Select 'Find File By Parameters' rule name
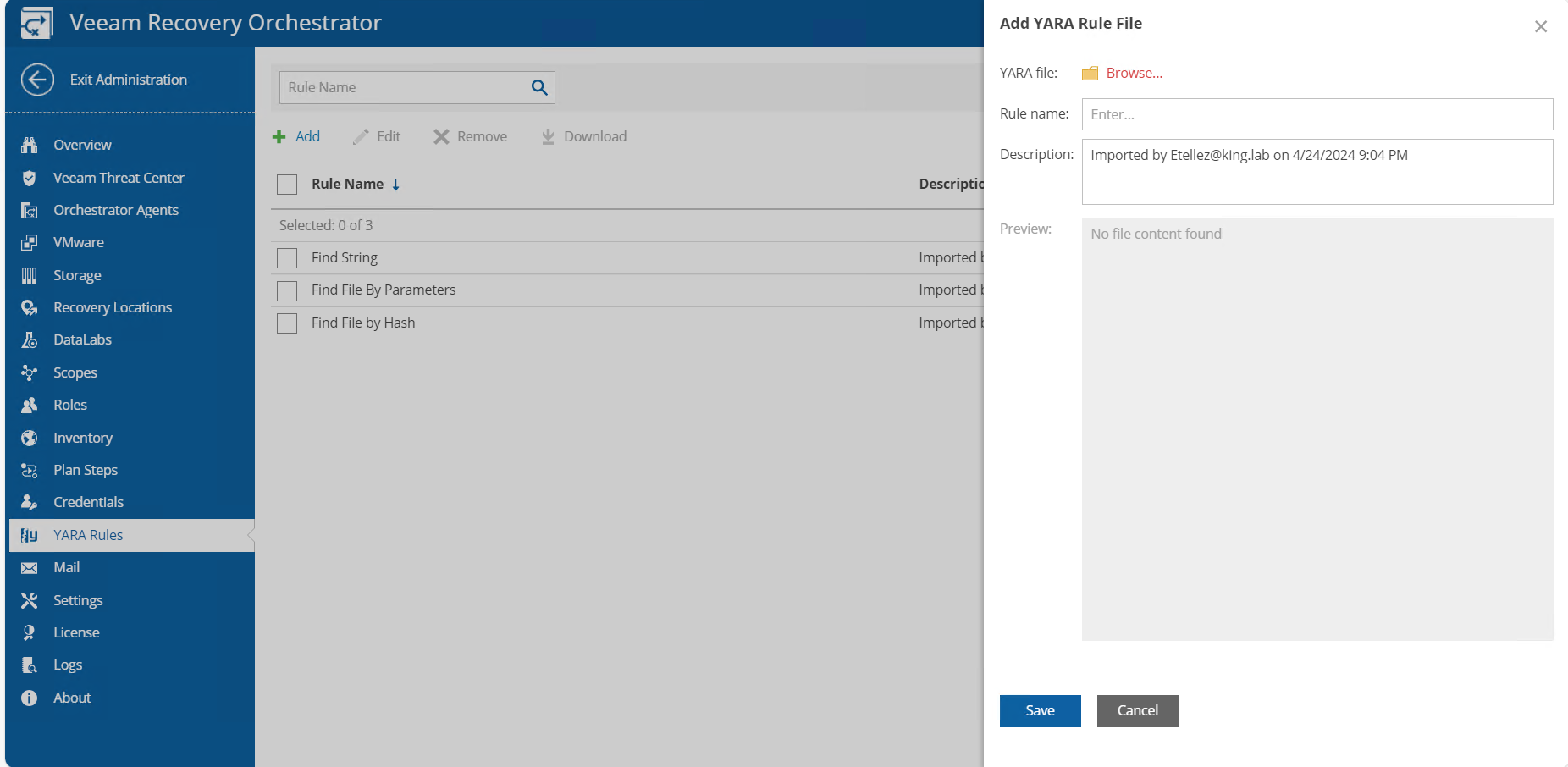 point(383,290)
